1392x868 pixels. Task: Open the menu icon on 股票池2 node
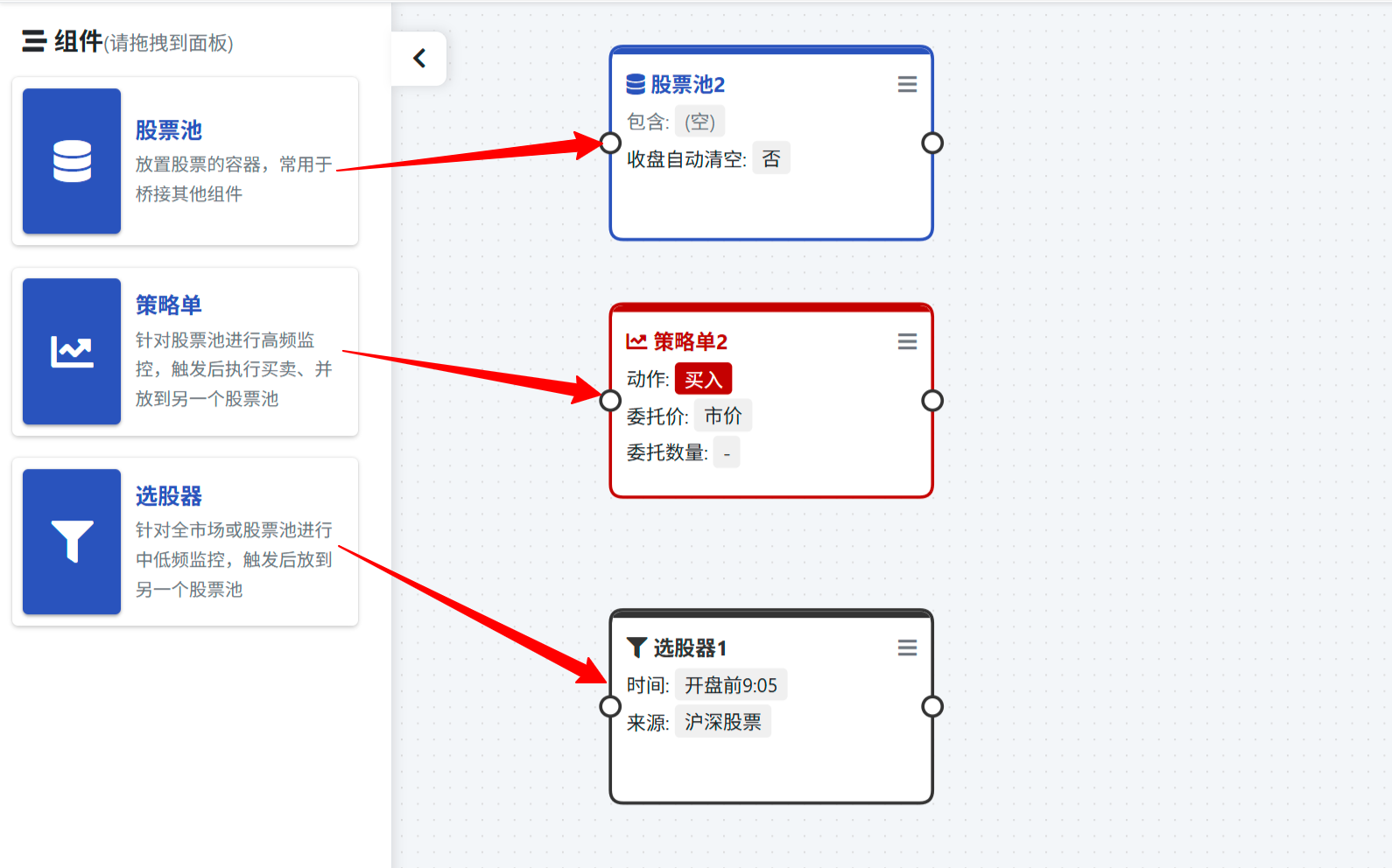tap(907, 85)
